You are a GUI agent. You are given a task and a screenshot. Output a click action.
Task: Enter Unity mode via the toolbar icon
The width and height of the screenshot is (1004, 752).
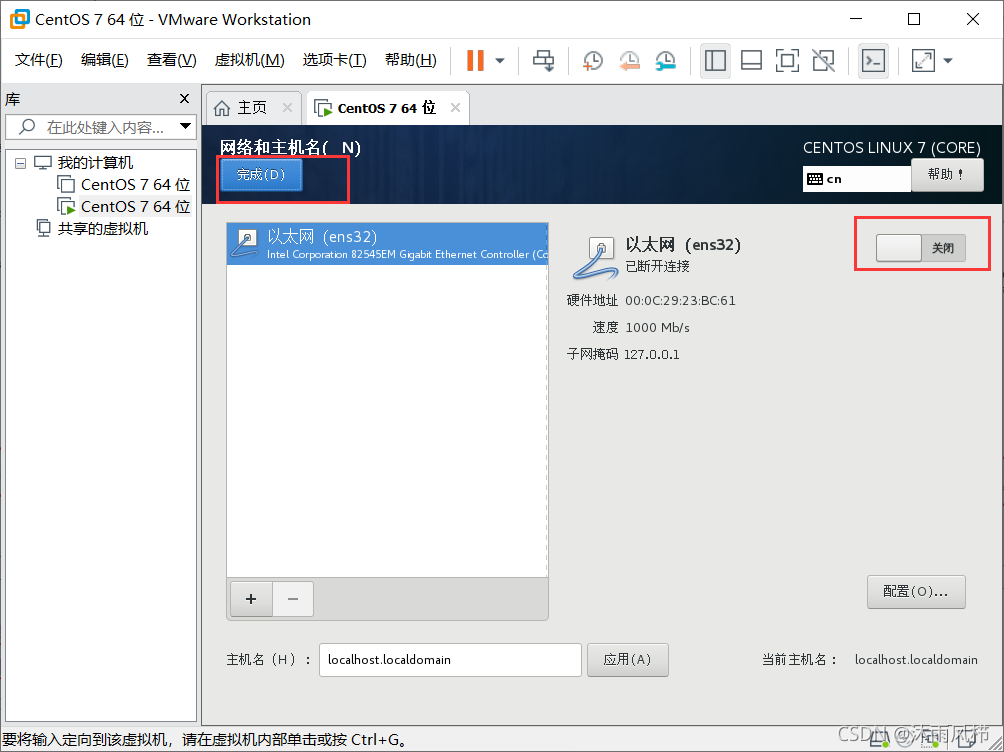coord(823,60)
